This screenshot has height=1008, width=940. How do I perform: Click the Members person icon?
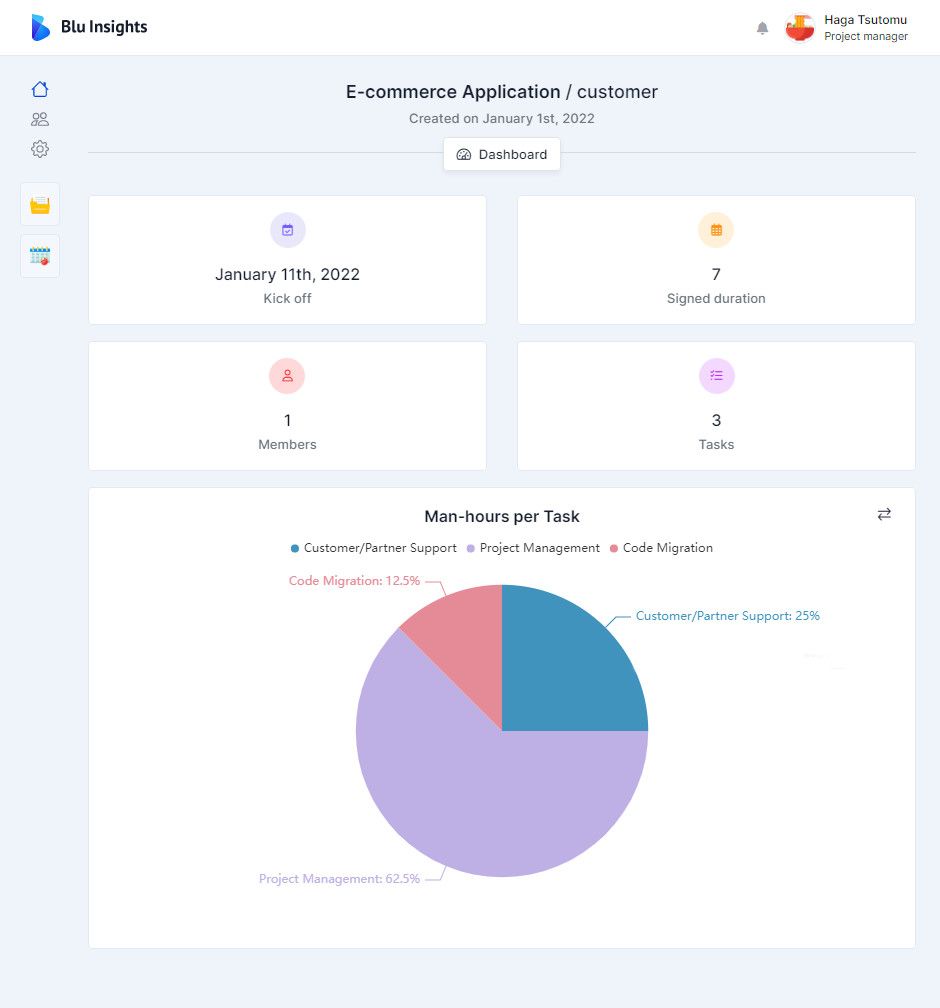287,376
